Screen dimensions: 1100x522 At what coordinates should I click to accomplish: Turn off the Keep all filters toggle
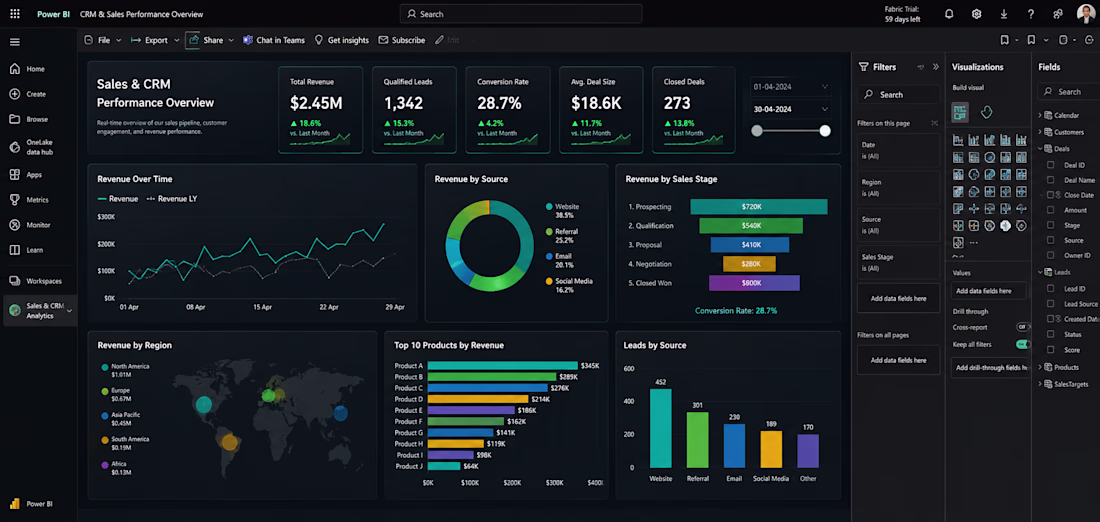[x=1023, y=344]
